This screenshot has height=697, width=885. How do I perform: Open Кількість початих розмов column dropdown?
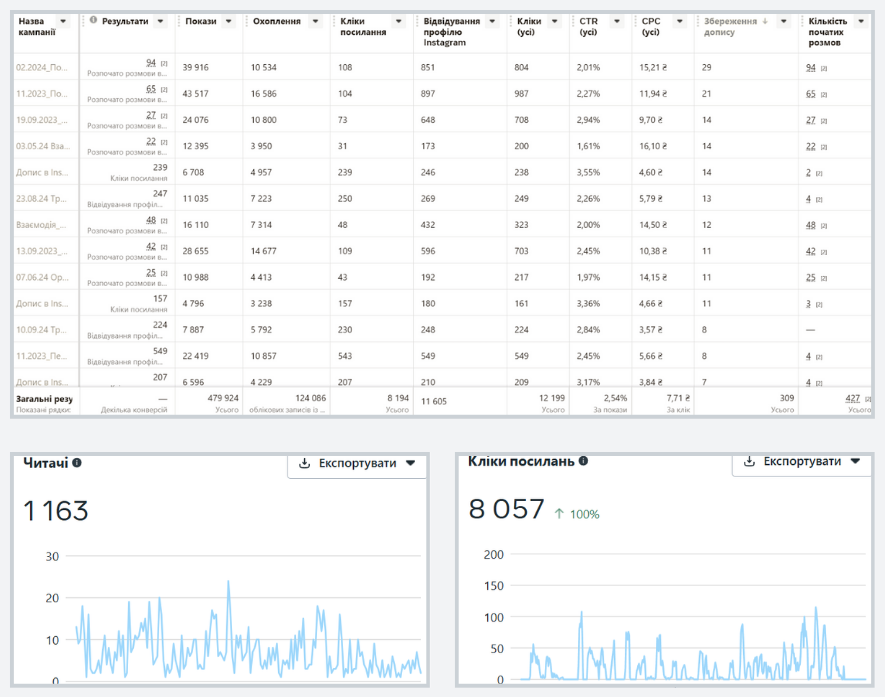click(x=862, y=21)
